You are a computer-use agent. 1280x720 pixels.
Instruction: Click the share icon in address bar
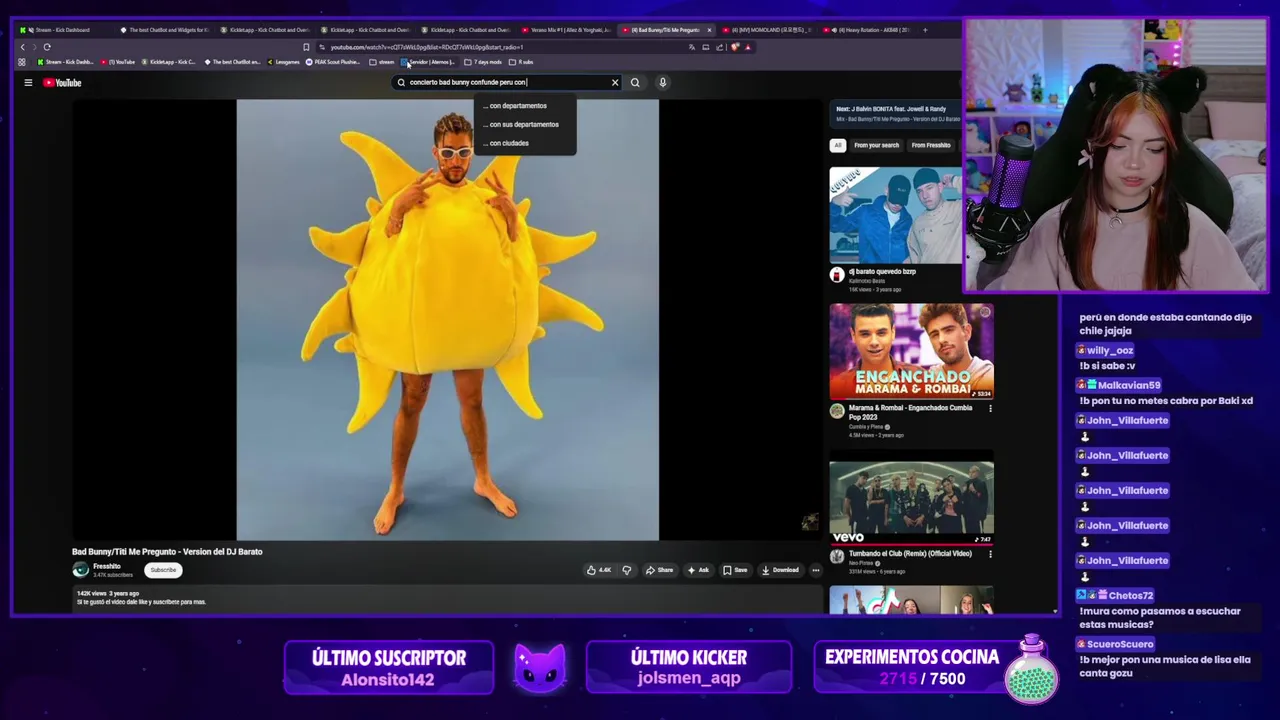[x=720, y=47]
